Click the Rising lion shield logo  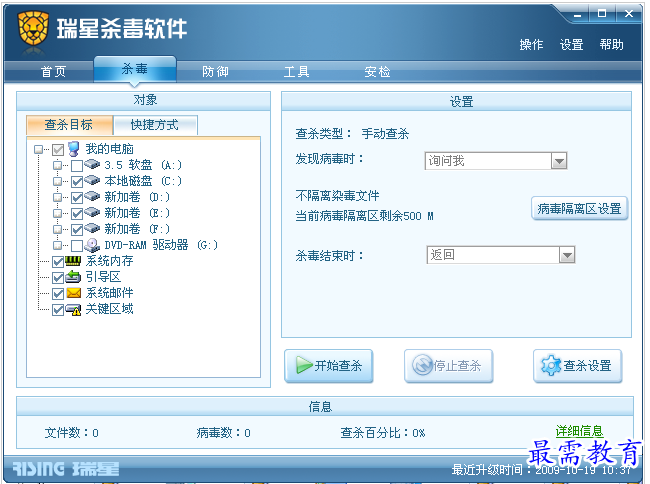click(x=33, y=28)
